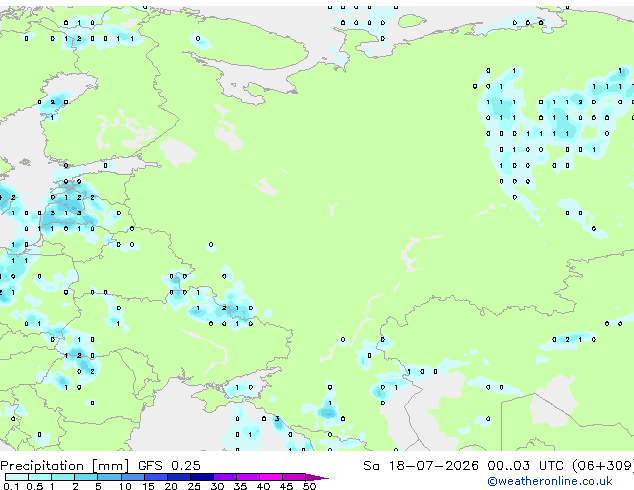The width and height of the screenshot is (634, 490).
Task: Select the 5–10 mm legend color swatch
Action: coord(109,477)
